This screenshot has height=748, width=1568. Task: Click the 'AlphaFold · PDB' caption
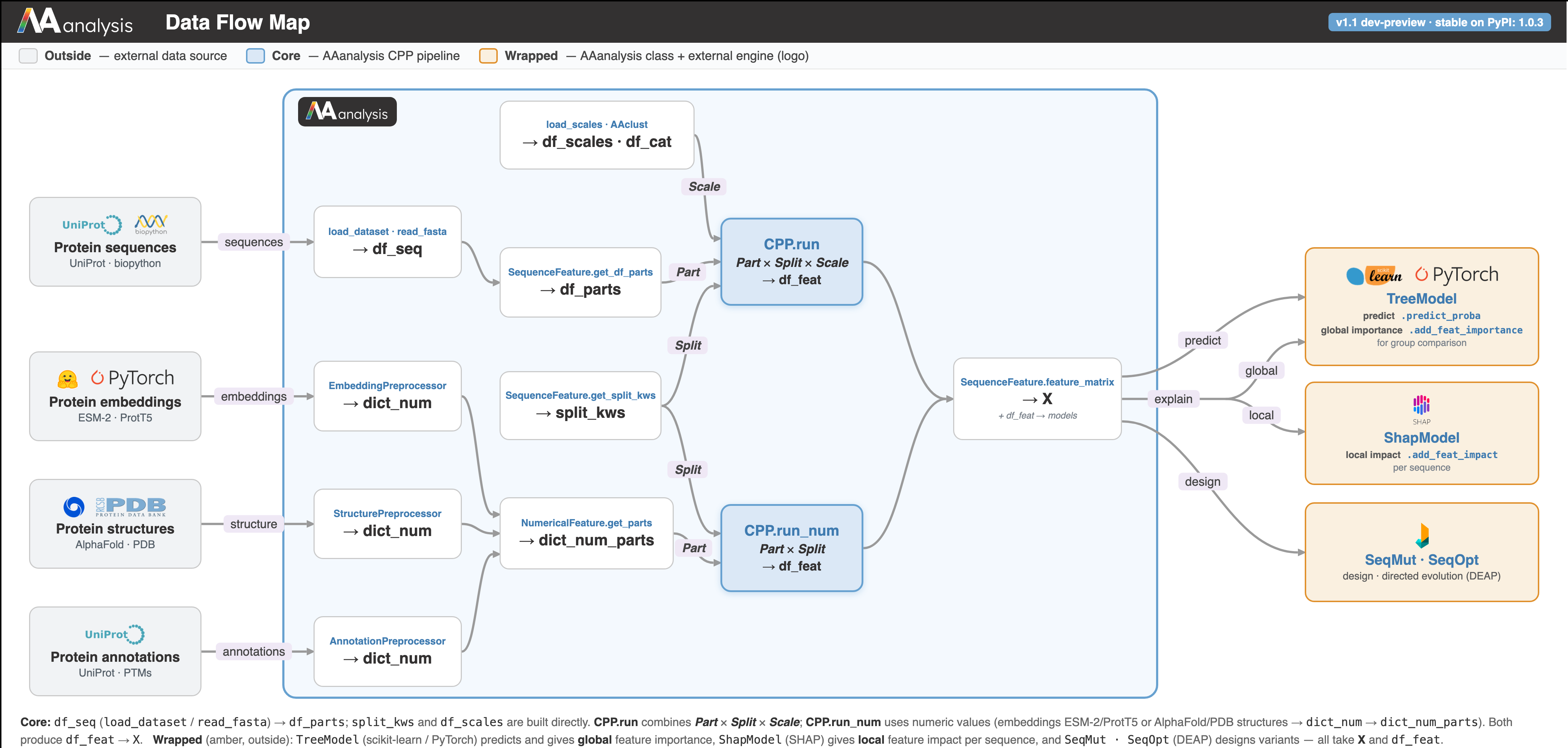click(x=115, y=545)
